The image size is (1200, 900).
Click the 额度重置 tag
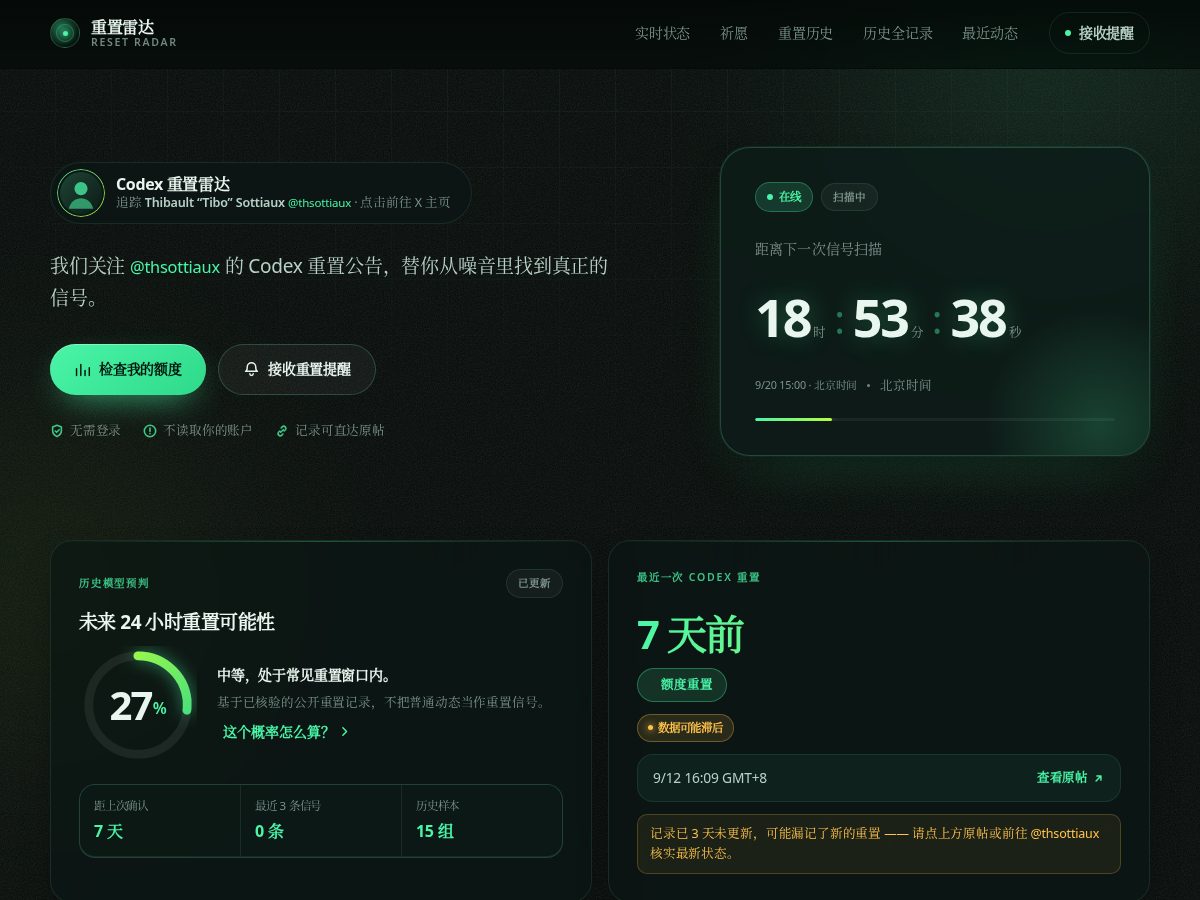coord(682,685)
